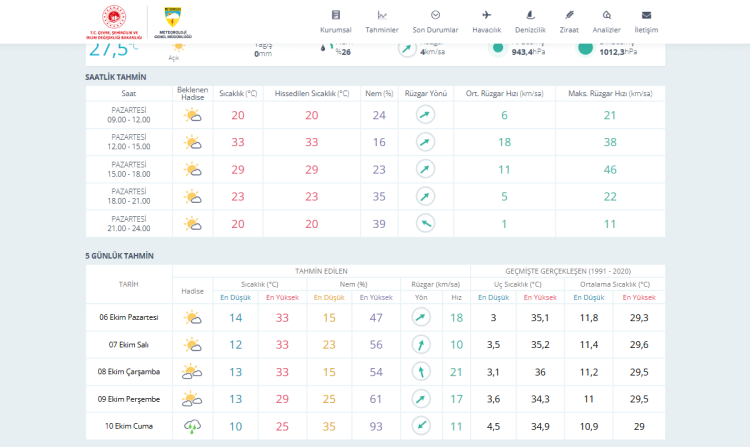Click the Meteoroloji Genel Müdürlüğü logo
The width and height of the screenshot is (750, 447).
point(172,22)
